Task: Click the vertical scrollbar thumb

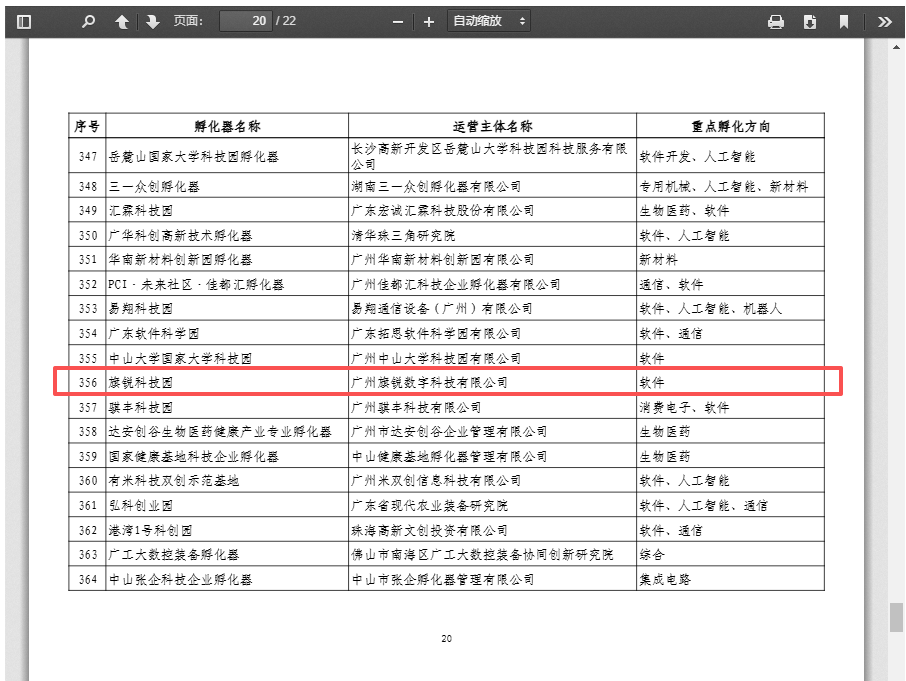Action: 896,617
